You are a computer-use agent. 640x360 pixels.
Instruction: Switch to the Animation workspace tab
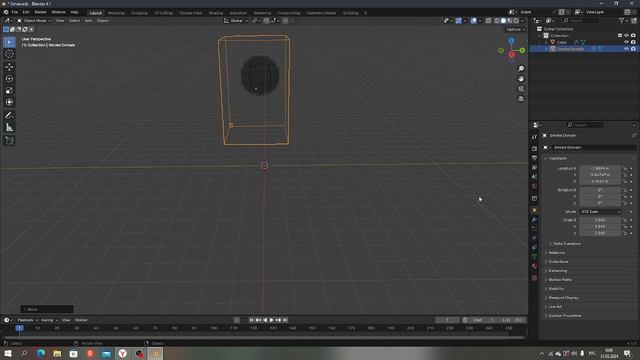[238, 13]
